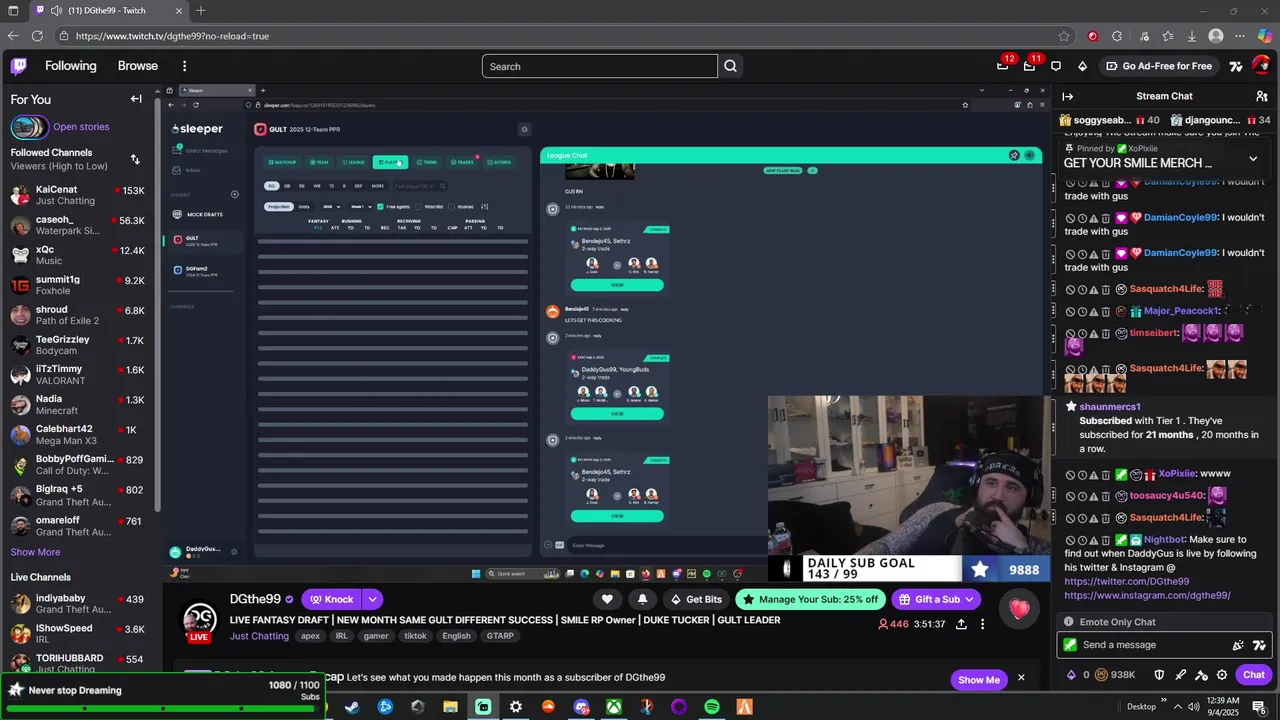Click the purple Chat send button
Image resolution: width=1280 pixels, height=720 pixels.
coord(1254,675)
